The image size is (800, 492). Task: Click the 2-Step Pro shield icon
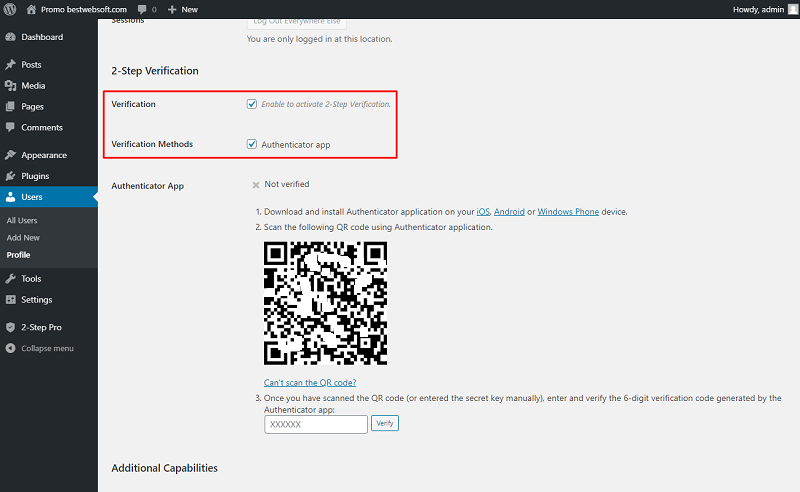10,327
